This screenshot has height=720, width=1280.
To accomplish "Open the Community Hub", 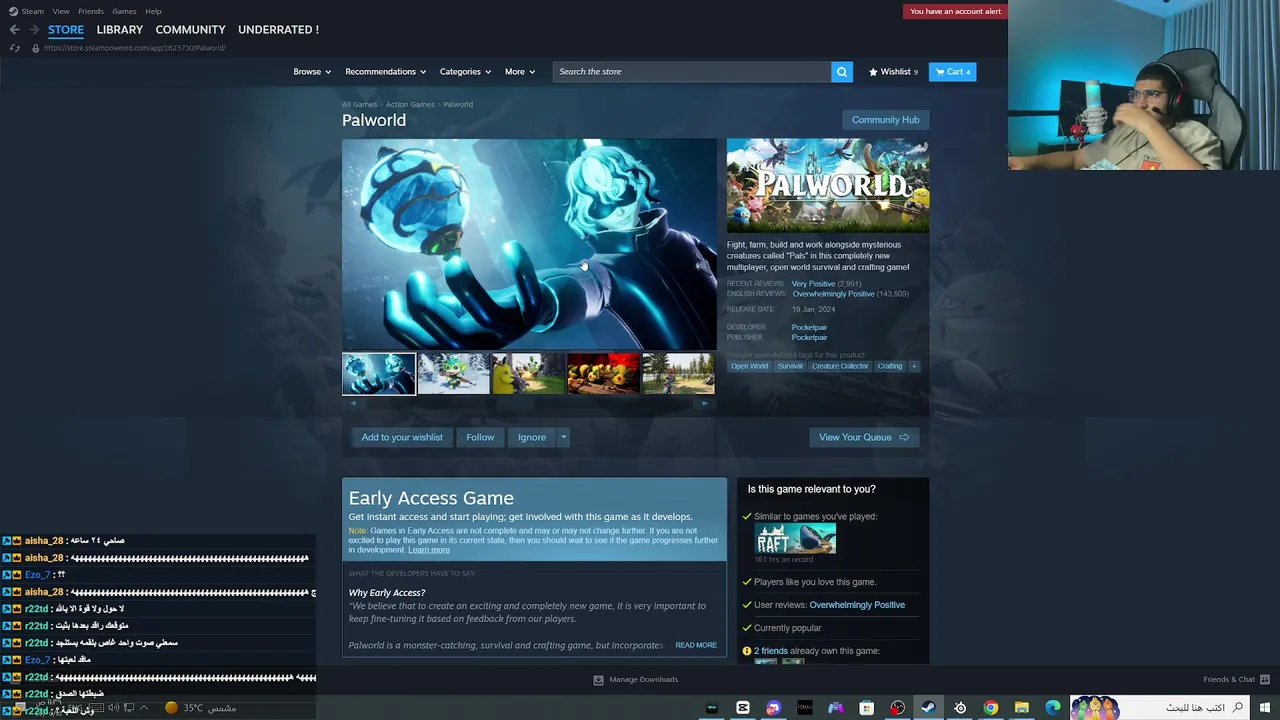I will coord(885,120).
